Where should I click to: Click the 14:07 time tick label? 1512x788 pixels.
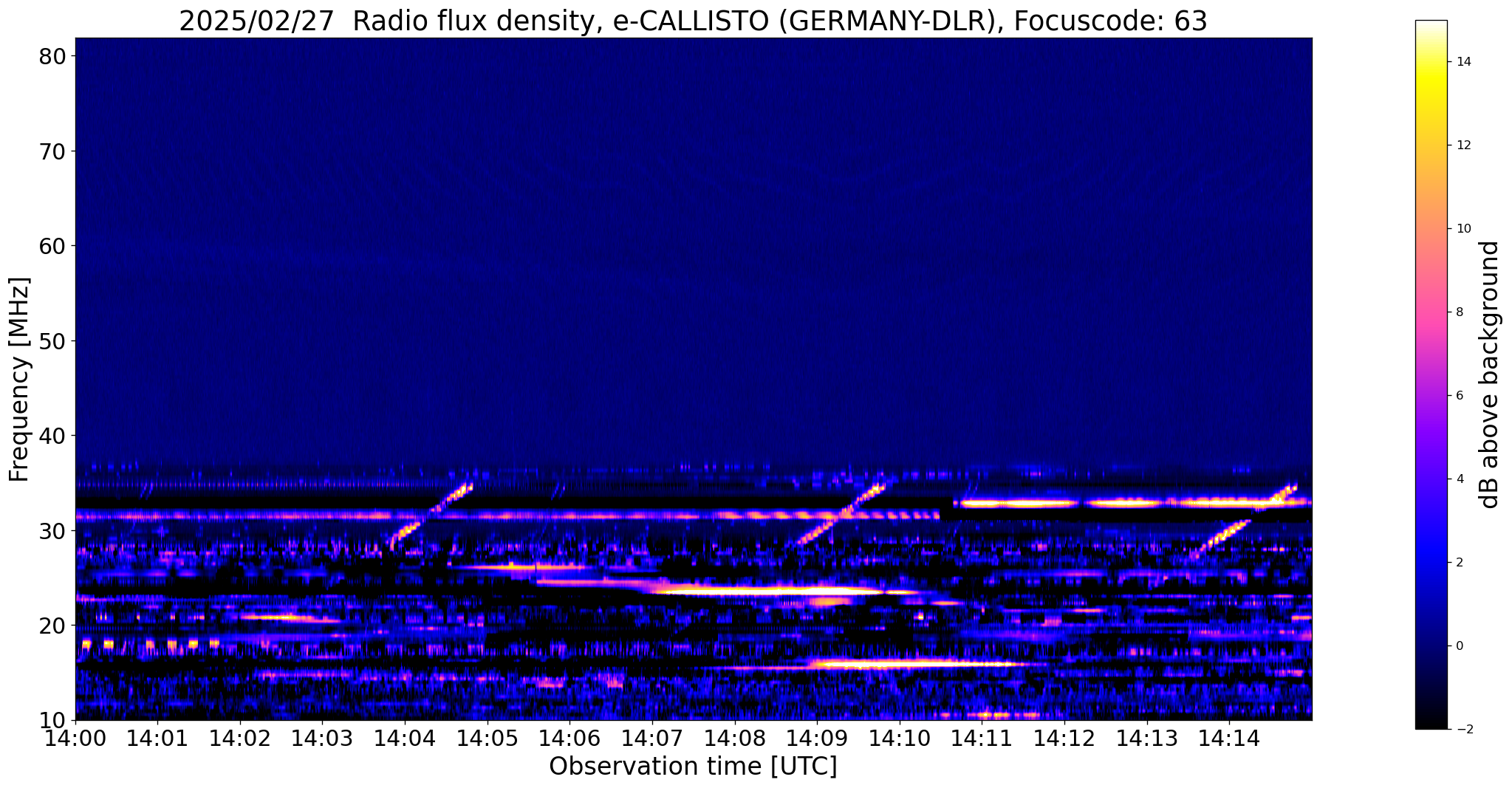(x=652, y=739)
